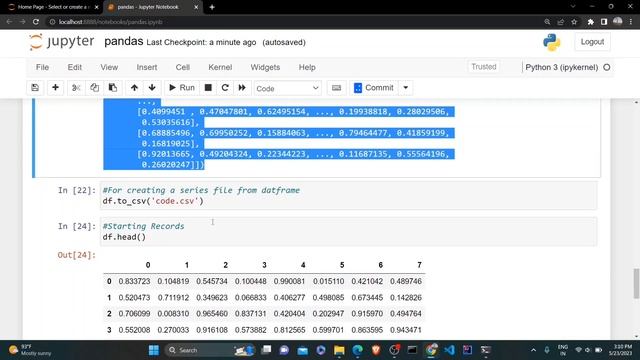
Task: Open Brave browser from taskbar
Action: [376, 350]
